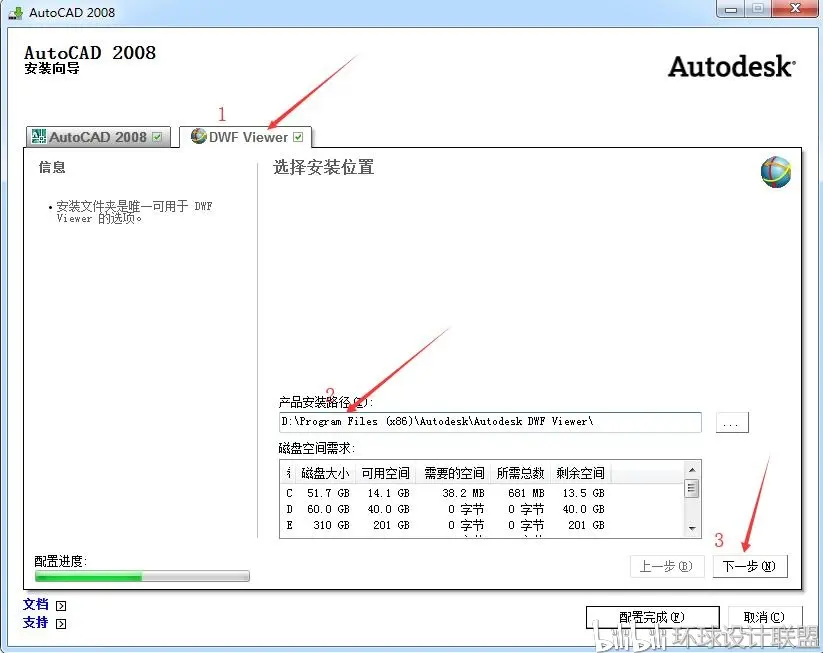Click the 配置完成 button

tap(652, 617)
